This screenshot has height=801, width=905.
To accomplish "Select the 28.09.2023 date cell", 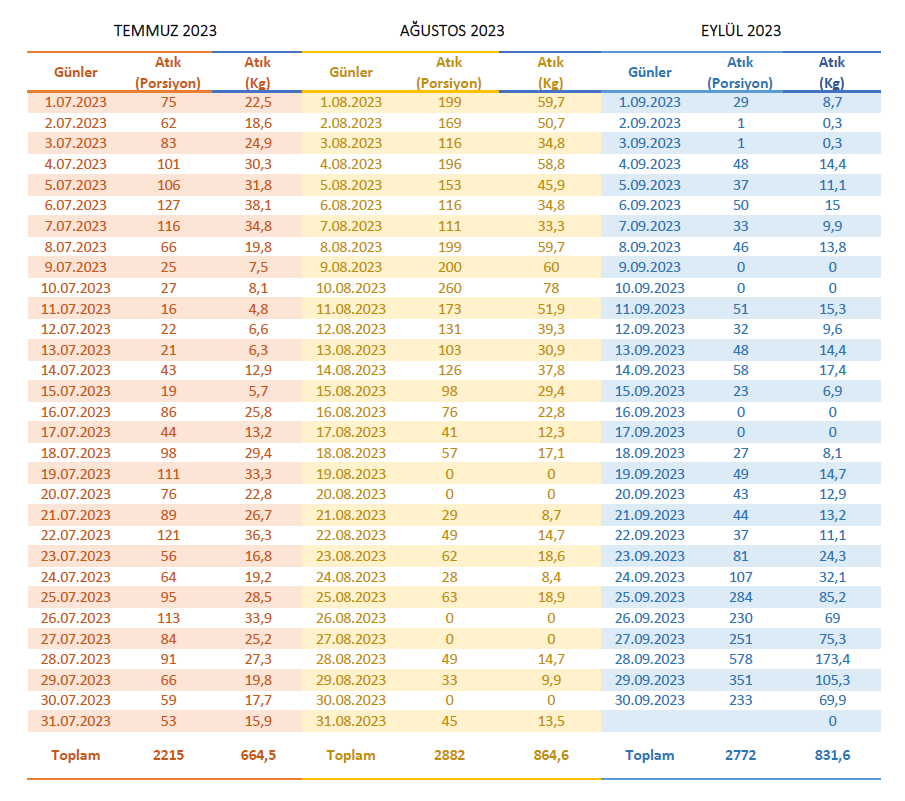I will [652, 659].
